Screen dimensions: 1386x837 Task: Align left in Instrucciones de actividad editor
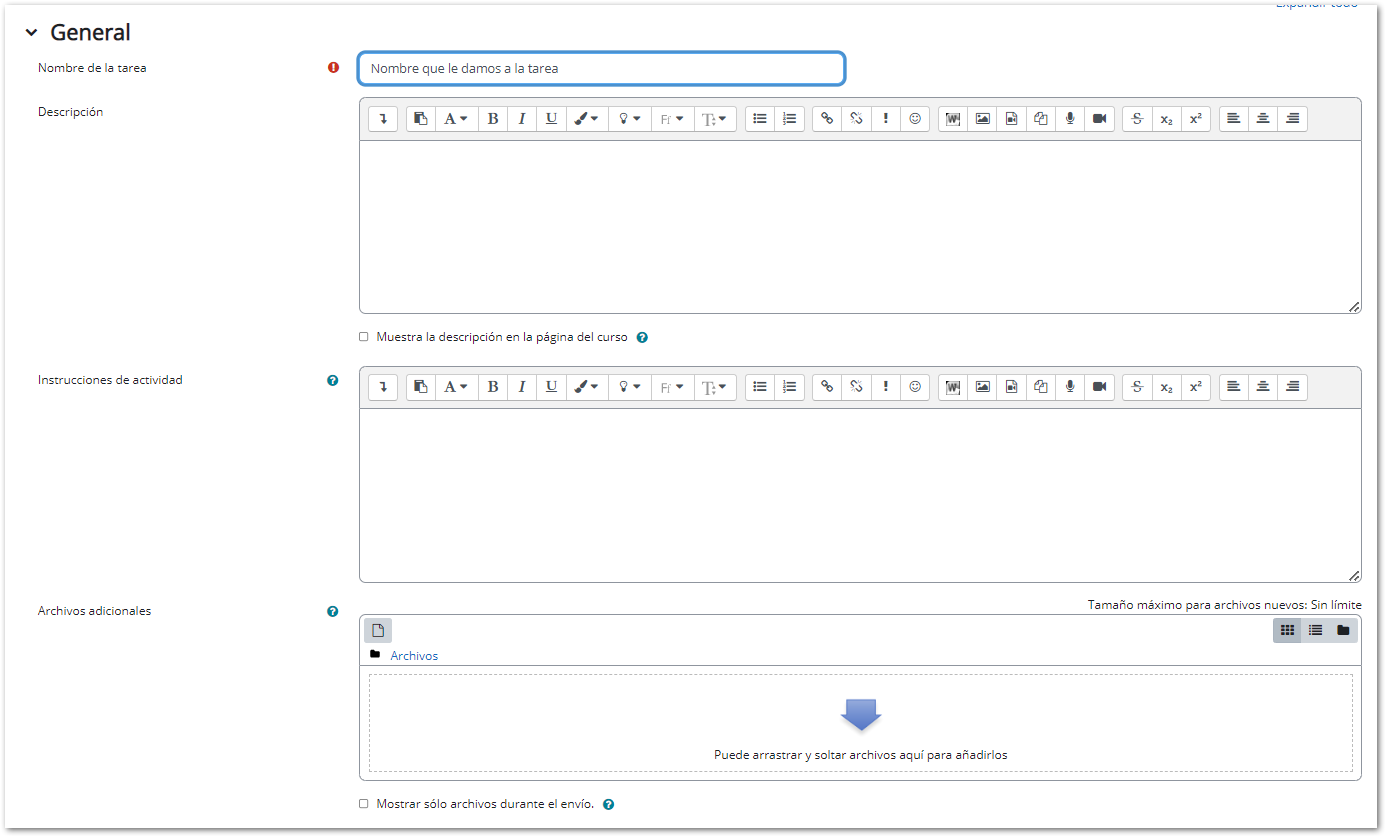coord(1234,387)
